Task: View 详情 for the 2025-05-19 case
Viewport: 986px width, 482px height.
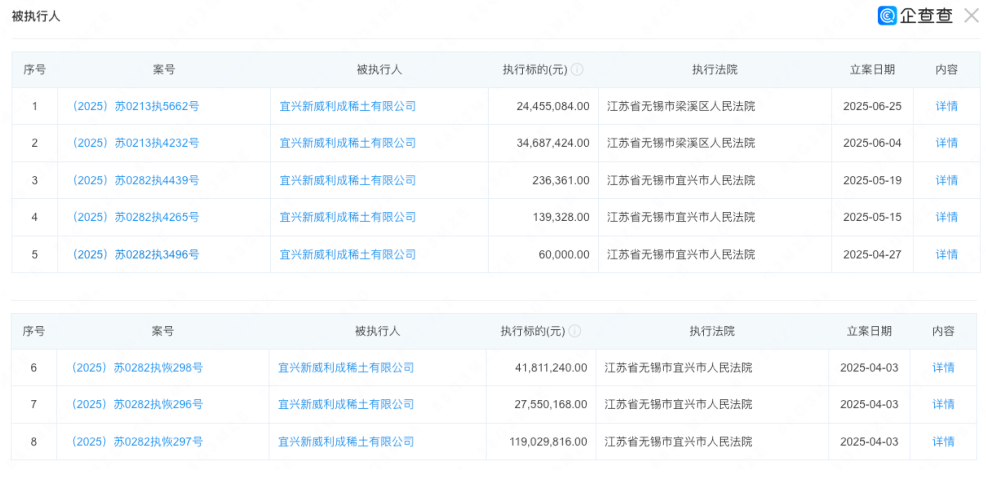Action: pyautogui.click(x=946, y=180)
